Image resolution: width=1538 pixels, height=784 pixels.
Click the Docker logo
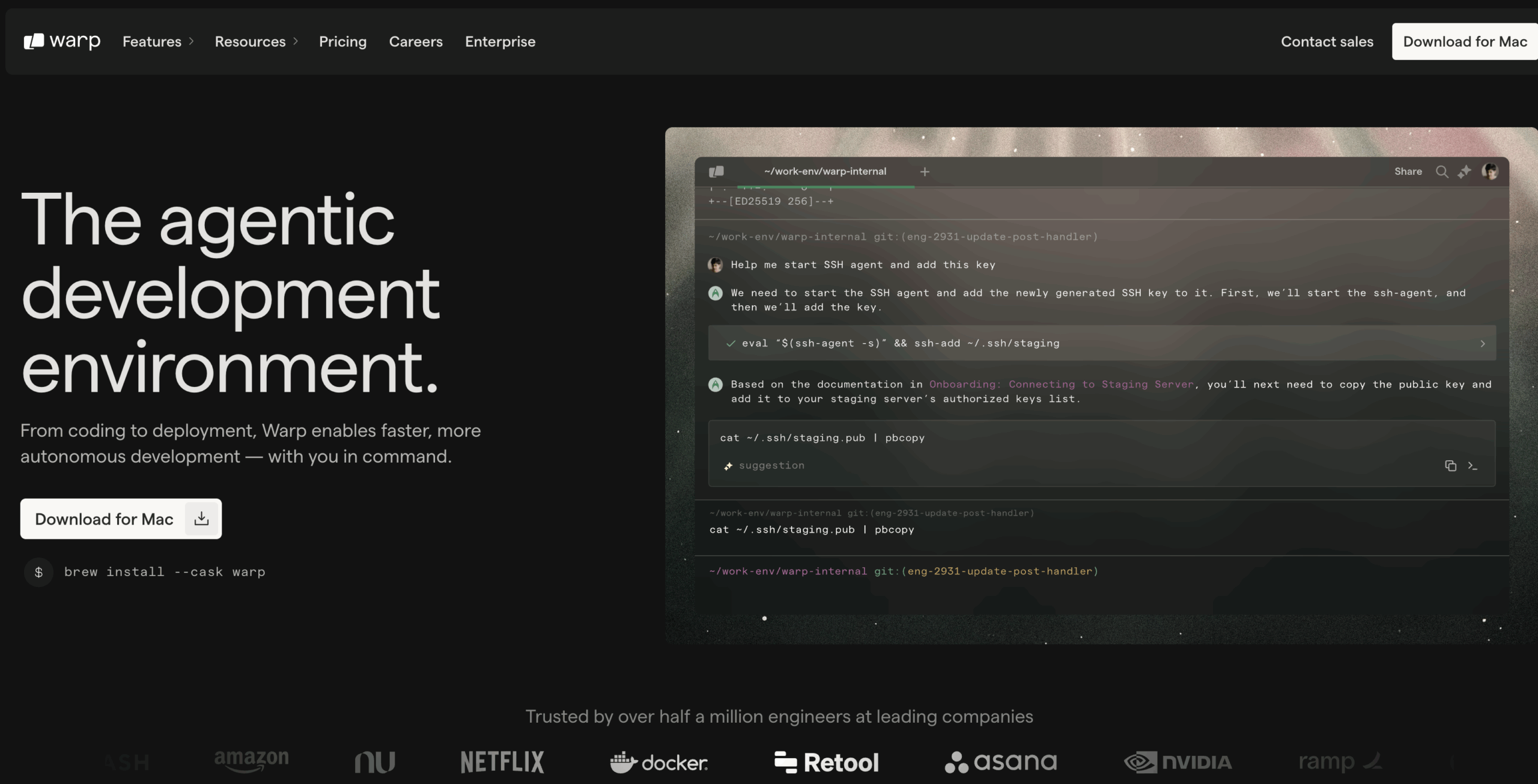click(x=659, y=762)
